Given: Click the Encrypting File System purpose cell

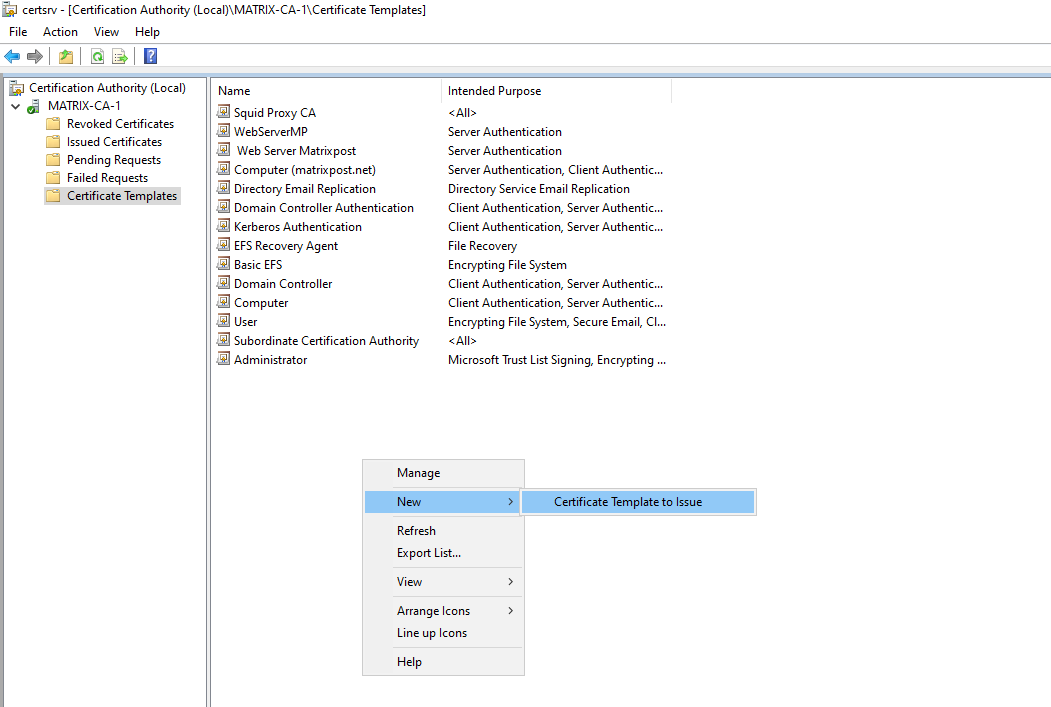Looking at the screenshot, I should point(507,265).
